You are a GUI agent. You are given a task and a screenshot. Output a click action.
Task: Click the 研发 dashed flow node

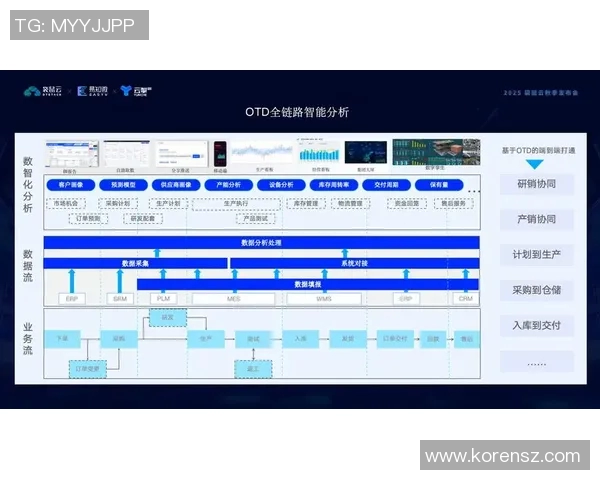[x=168, y=318]
